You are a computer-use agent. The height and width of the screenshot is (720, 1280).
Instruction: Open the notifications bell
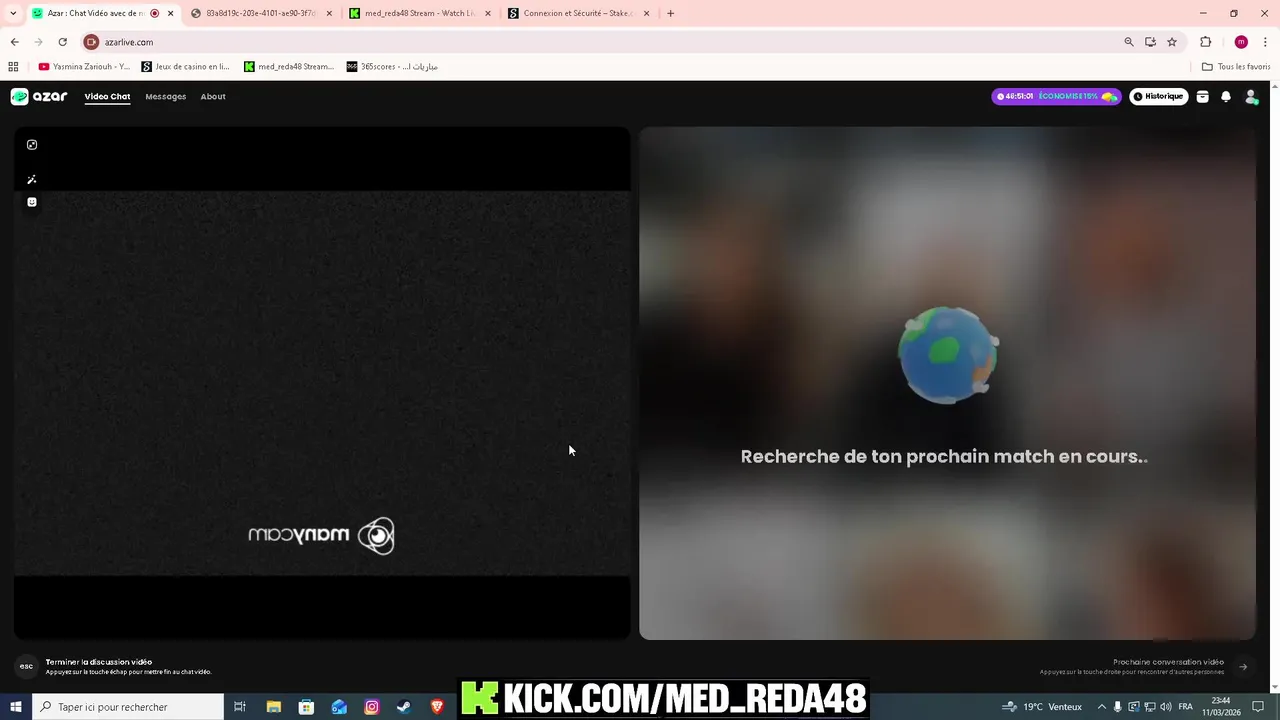[1226, 97]
